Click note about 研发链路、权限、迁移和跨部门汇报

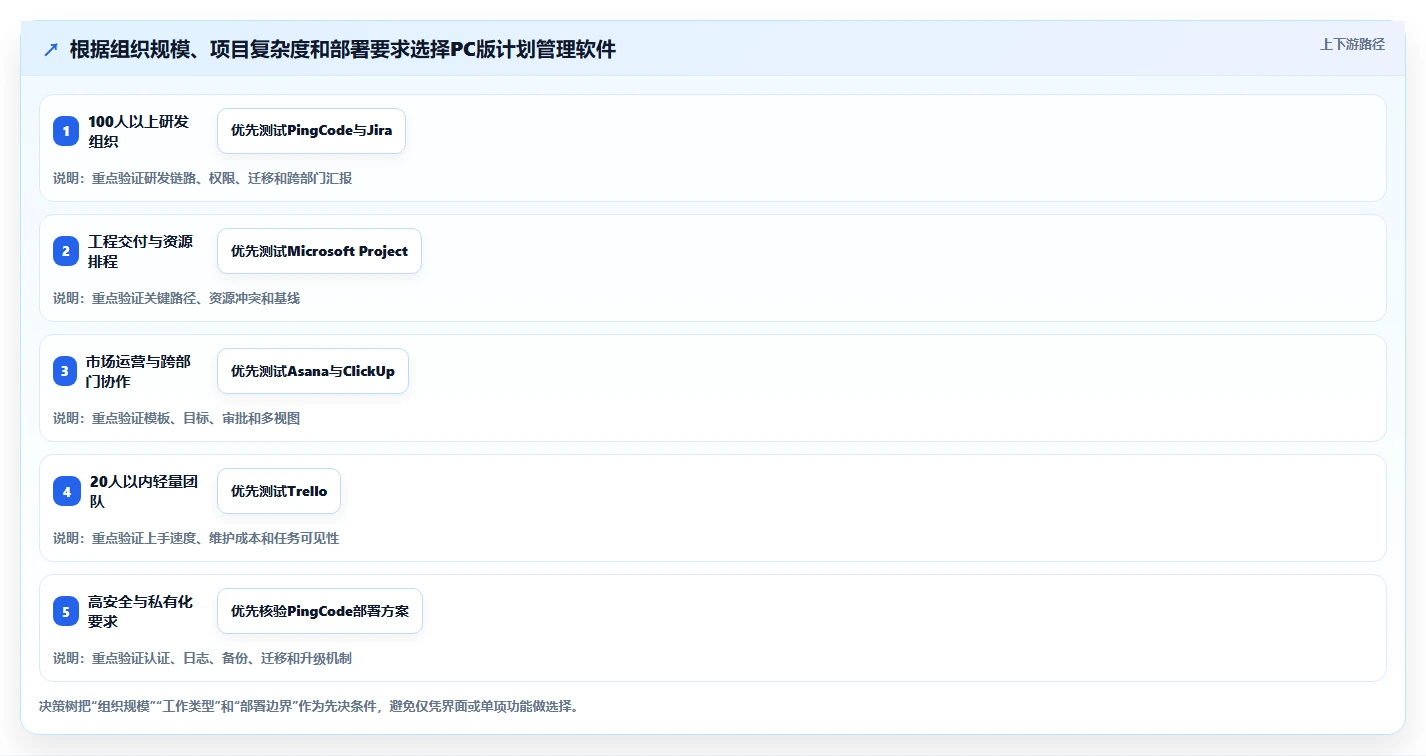click(x=202, y=178)
